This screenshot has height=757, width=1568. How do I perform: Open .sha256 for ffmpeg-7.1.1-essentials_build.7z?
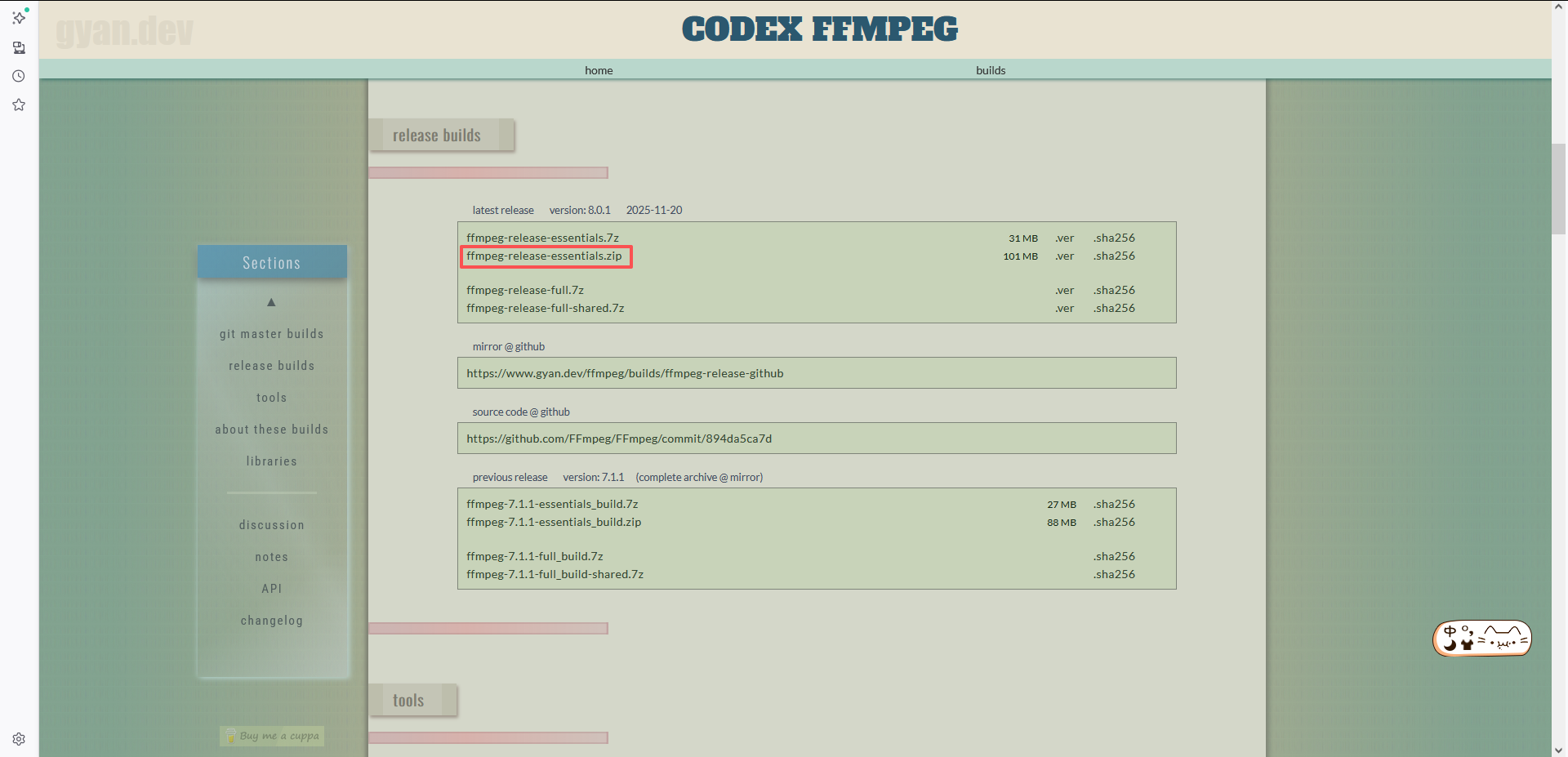tap(1114, 504)
